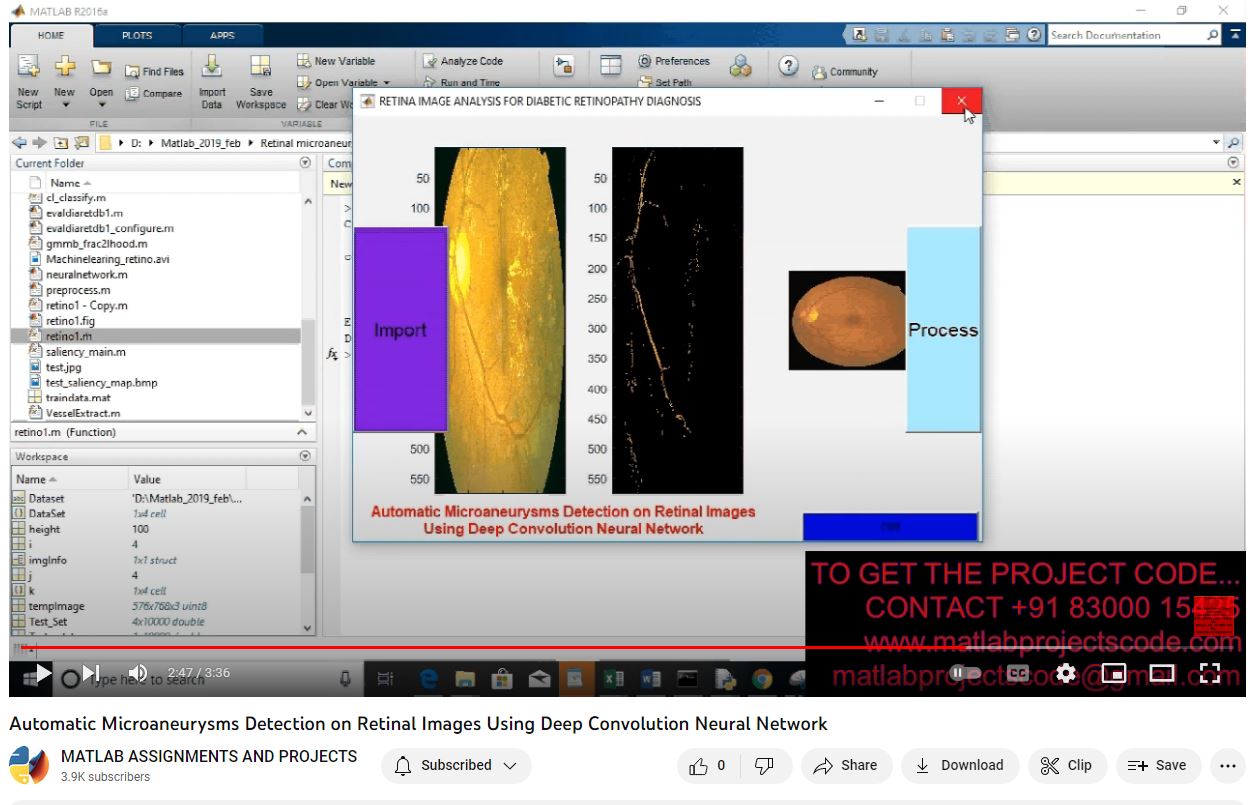Viewport: 1259px width, 805px height.
Task: Switch to the APPS ribbon tab
Action: [222, 36]
